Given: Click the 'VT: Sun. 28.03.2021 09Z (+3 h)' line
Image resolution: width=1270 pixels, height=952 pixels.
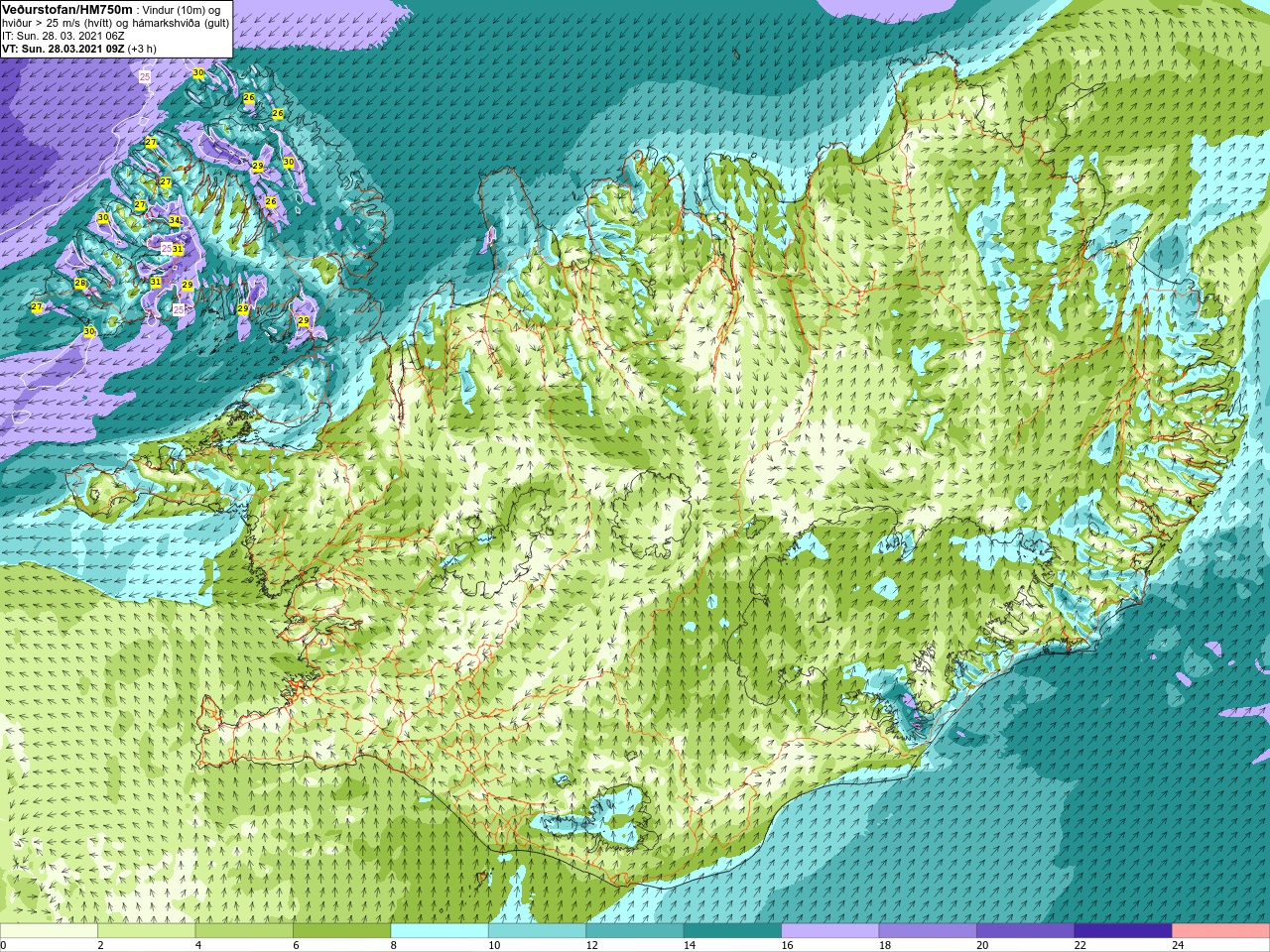Looking at the screenshot, I should coord(79,49).
